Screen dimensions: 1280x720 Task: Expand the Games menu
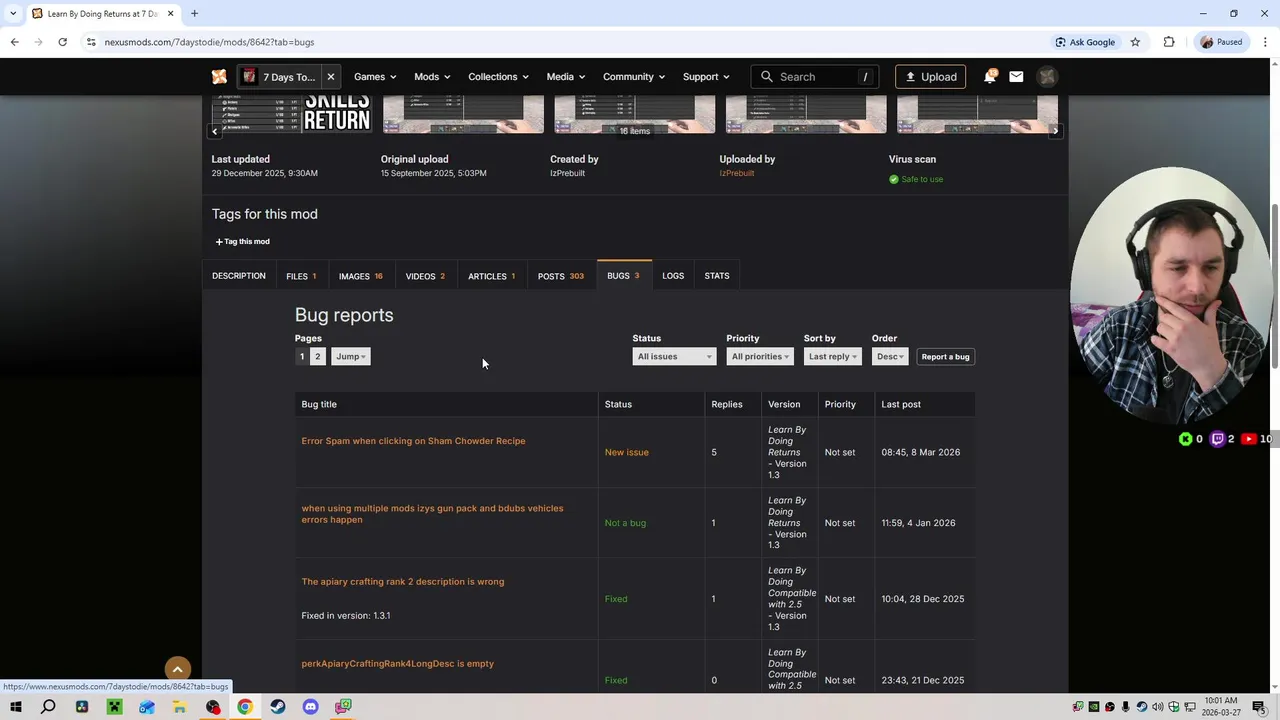coord(375,77)
